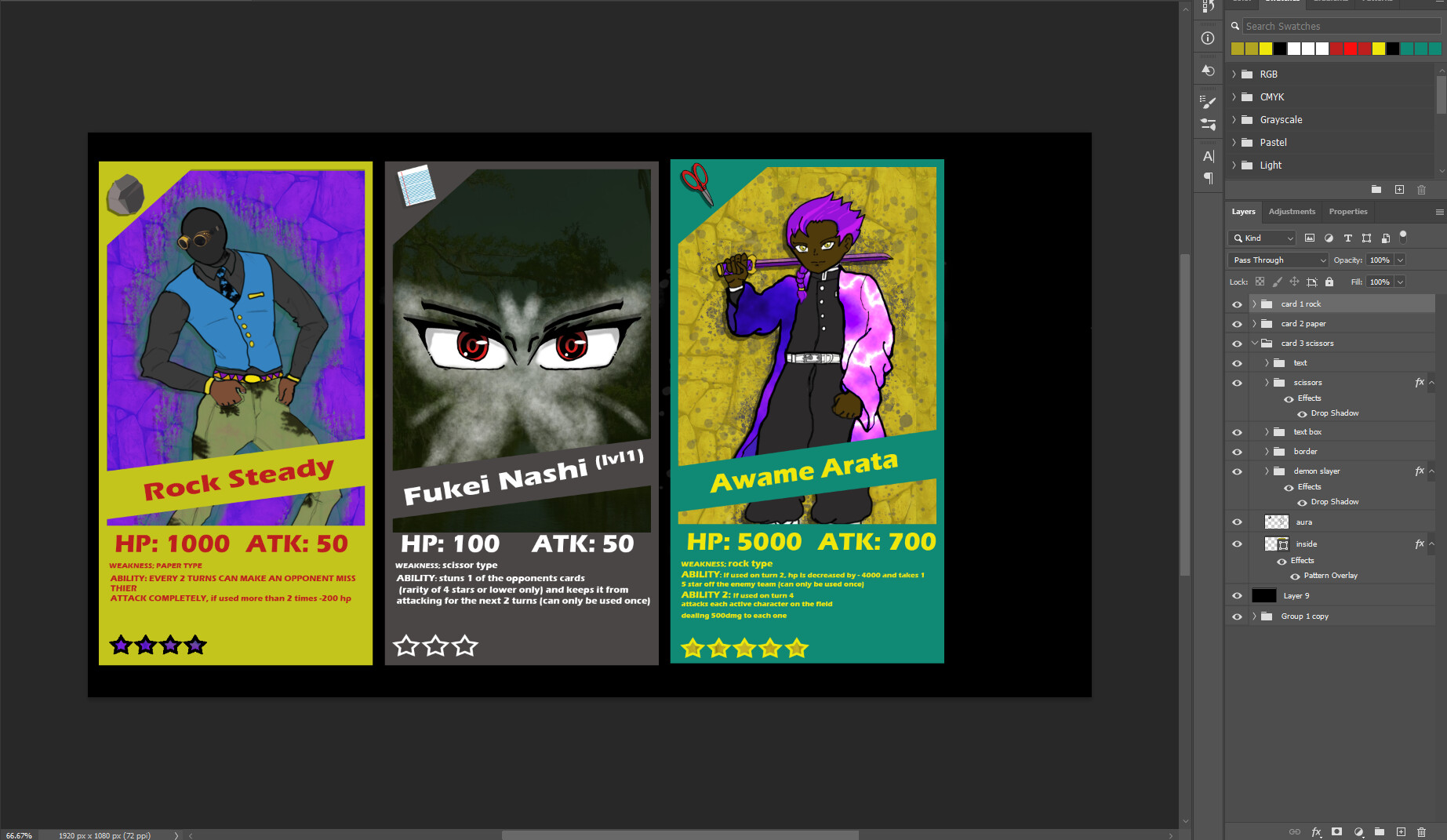Screen dimensions: 1447x840
Task: Create a new layer with the plus icon
Action: pos(1401,831)
